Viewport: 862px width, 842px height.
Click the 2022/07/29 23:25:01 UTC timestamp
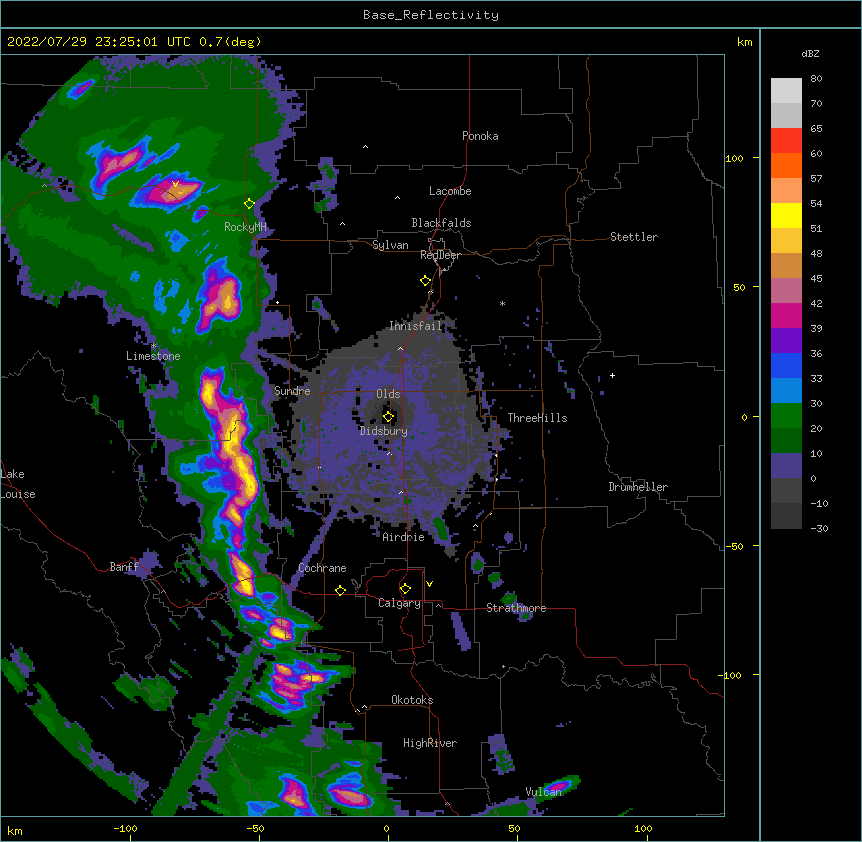tap(99, 42)
